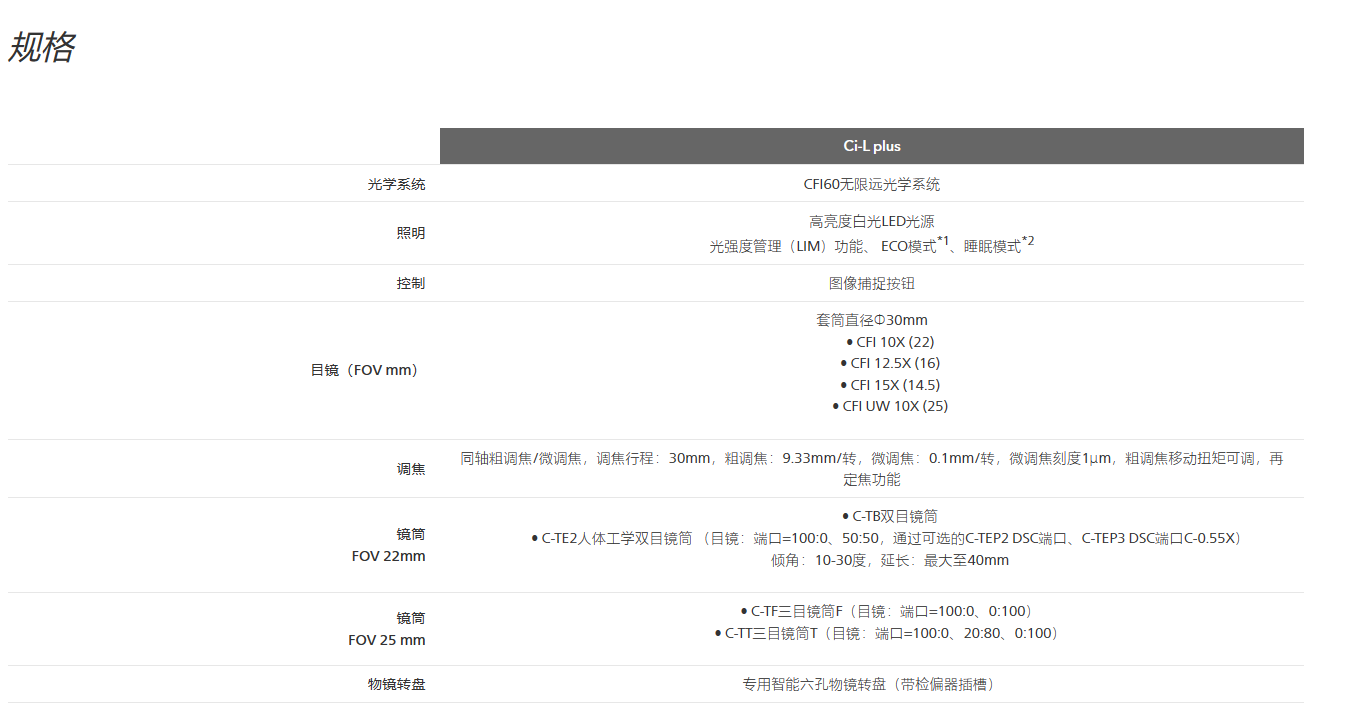The image size is (1346, 706).
Task: Select the 'C-TB双目镜筒' entry
Action: coord(890,516)
